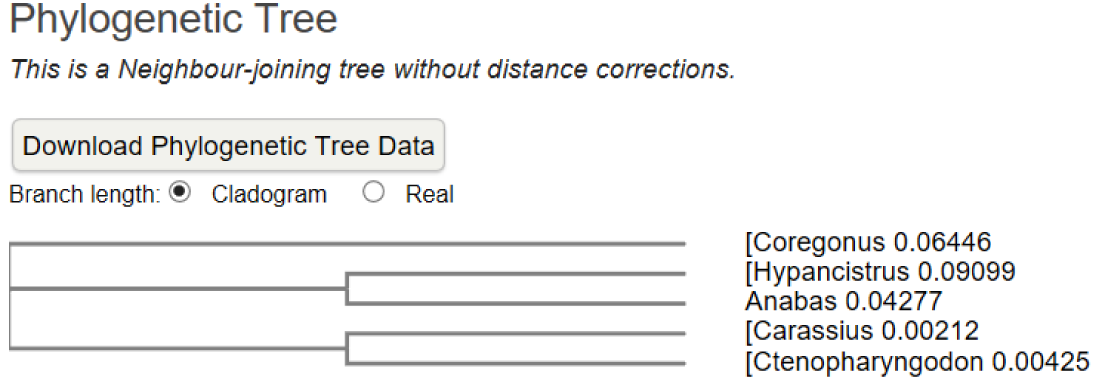
Task: Select the Cladogram radio button
Action: 180,193
